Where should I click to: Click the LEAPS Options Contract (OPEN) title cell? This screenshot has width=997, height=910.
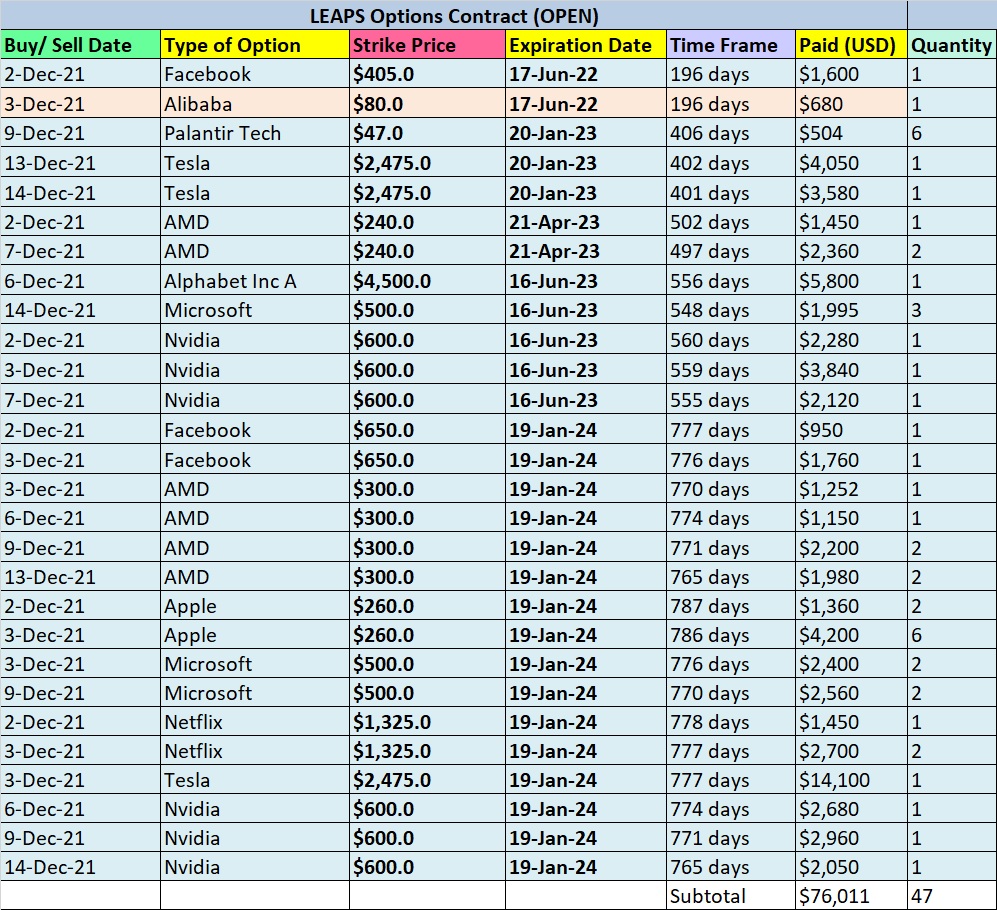454,16
